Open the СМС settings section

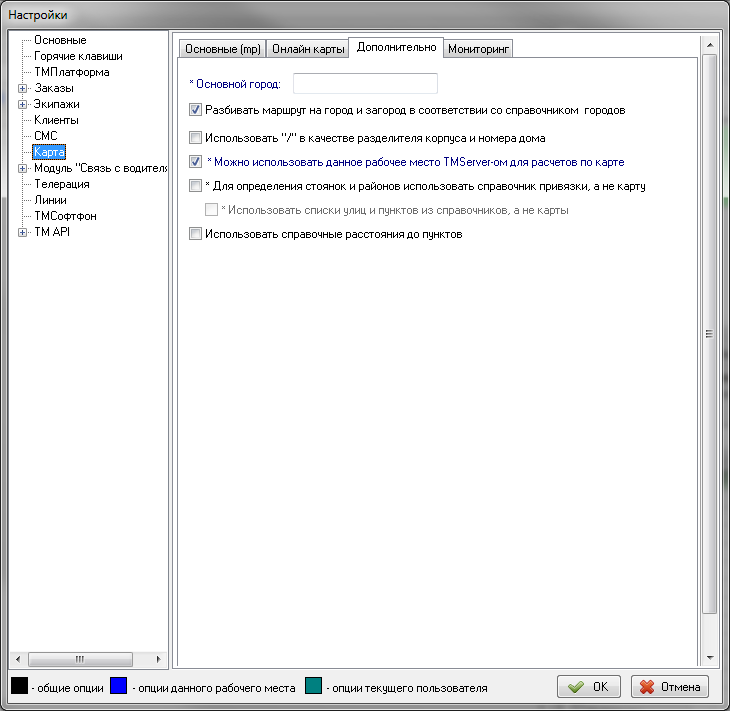tap(46, 136)
